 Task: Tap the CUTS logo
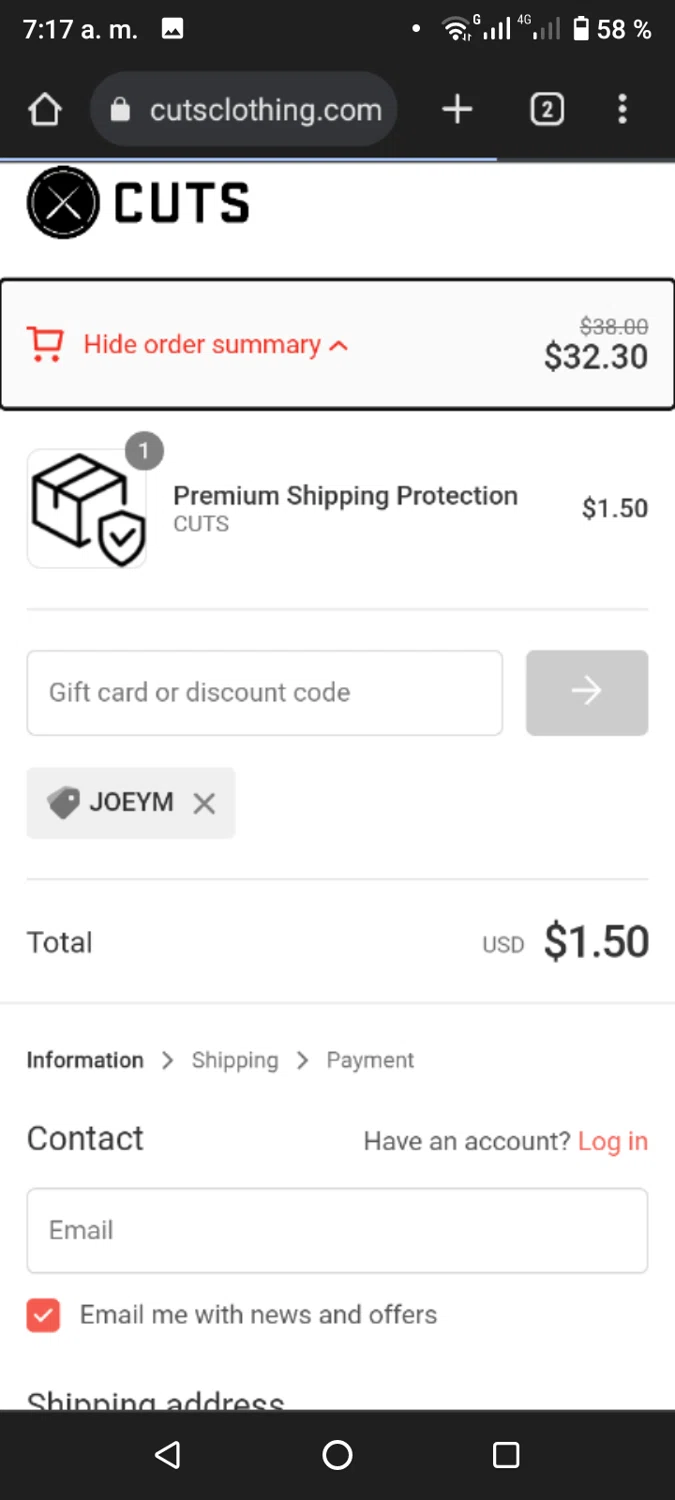tap(138, 203)
